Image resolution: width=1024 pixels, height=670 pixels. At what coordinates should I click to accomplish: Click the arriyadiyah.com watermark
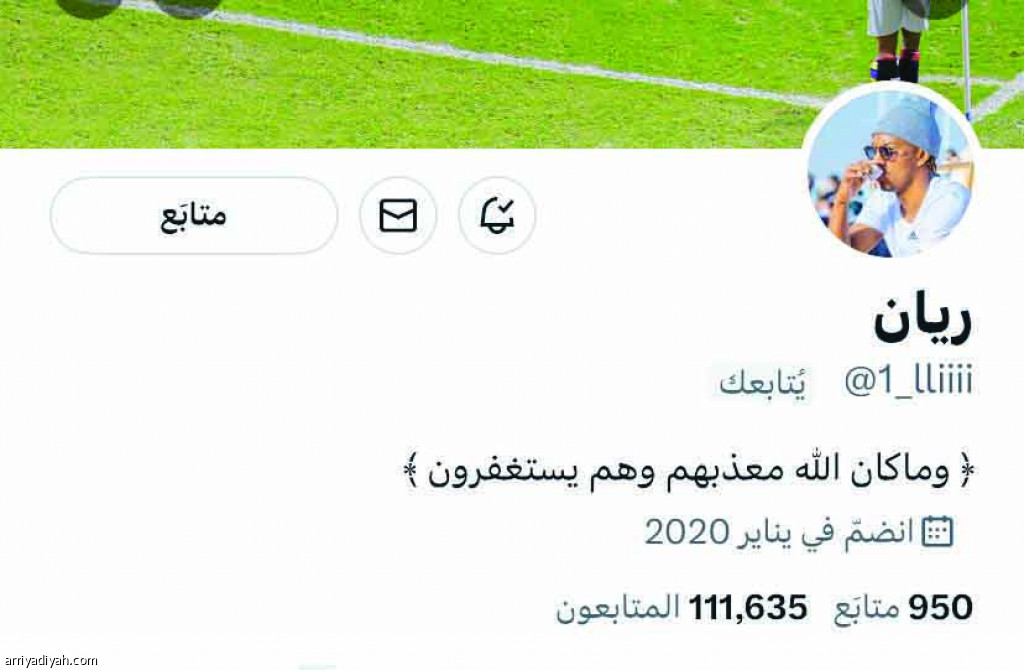tap(50, 660)
